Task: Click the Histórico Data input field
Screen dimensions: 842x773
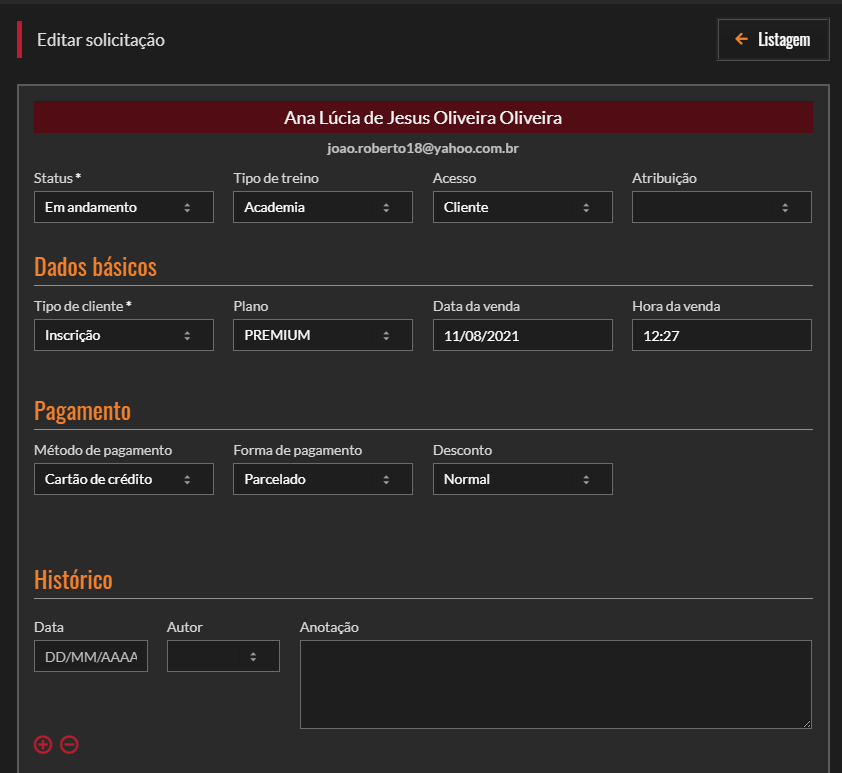Action: [x=90, y=656]
